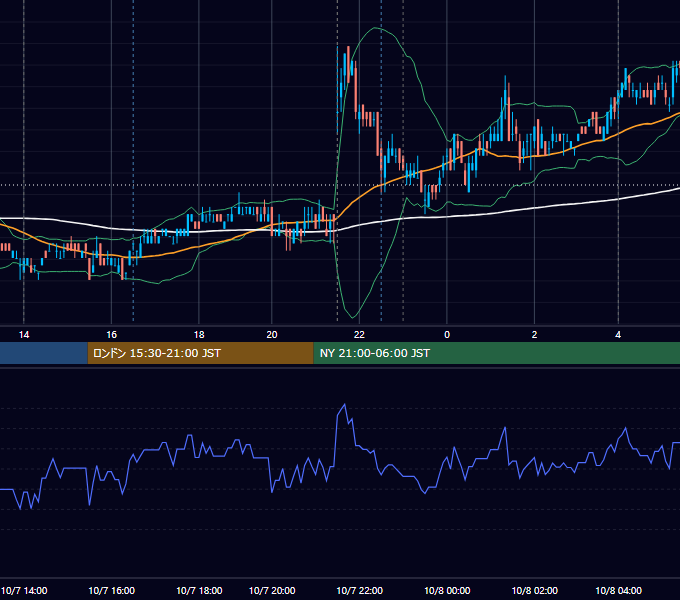The height and width of the screenshot is (600, 680).
Task: Click the upper band's highest peak after 22:00
Action: pos(376,28)
